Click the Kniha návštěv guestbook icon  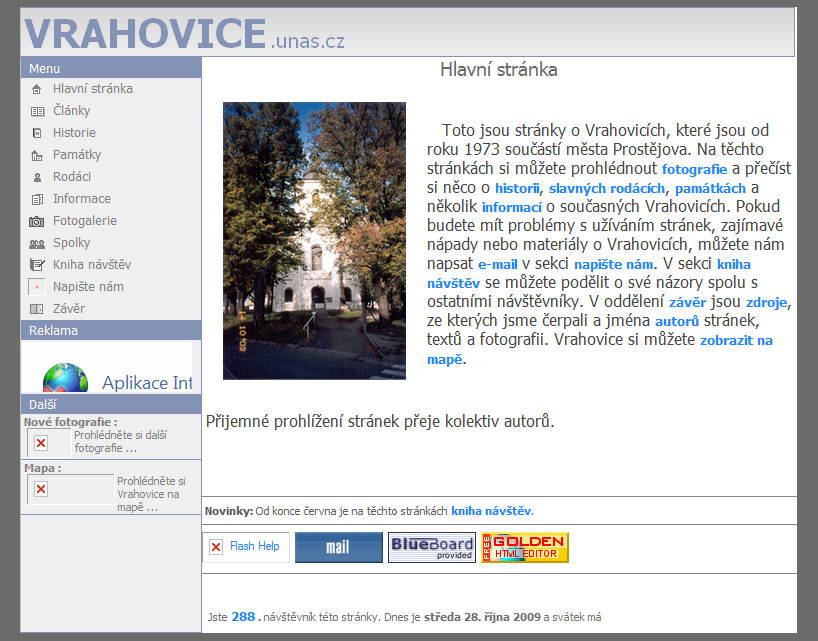coord(37,265)
